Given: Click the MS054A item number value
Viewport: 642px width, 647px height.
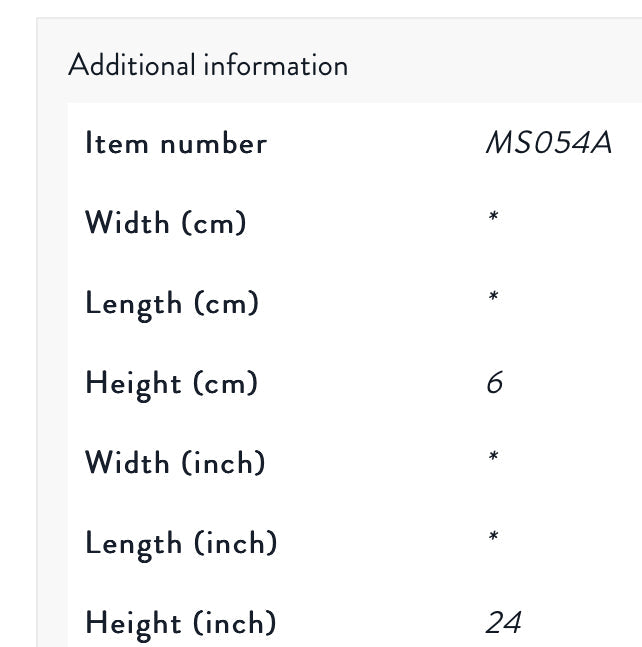Looking at the screenshot, I should tap(549, 143).
